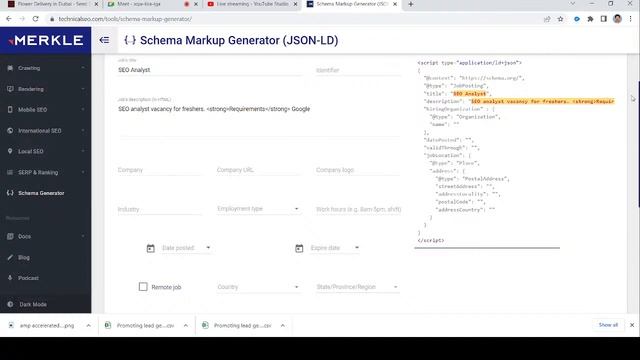Bookmark this page with the star icon

pos(560,19)
